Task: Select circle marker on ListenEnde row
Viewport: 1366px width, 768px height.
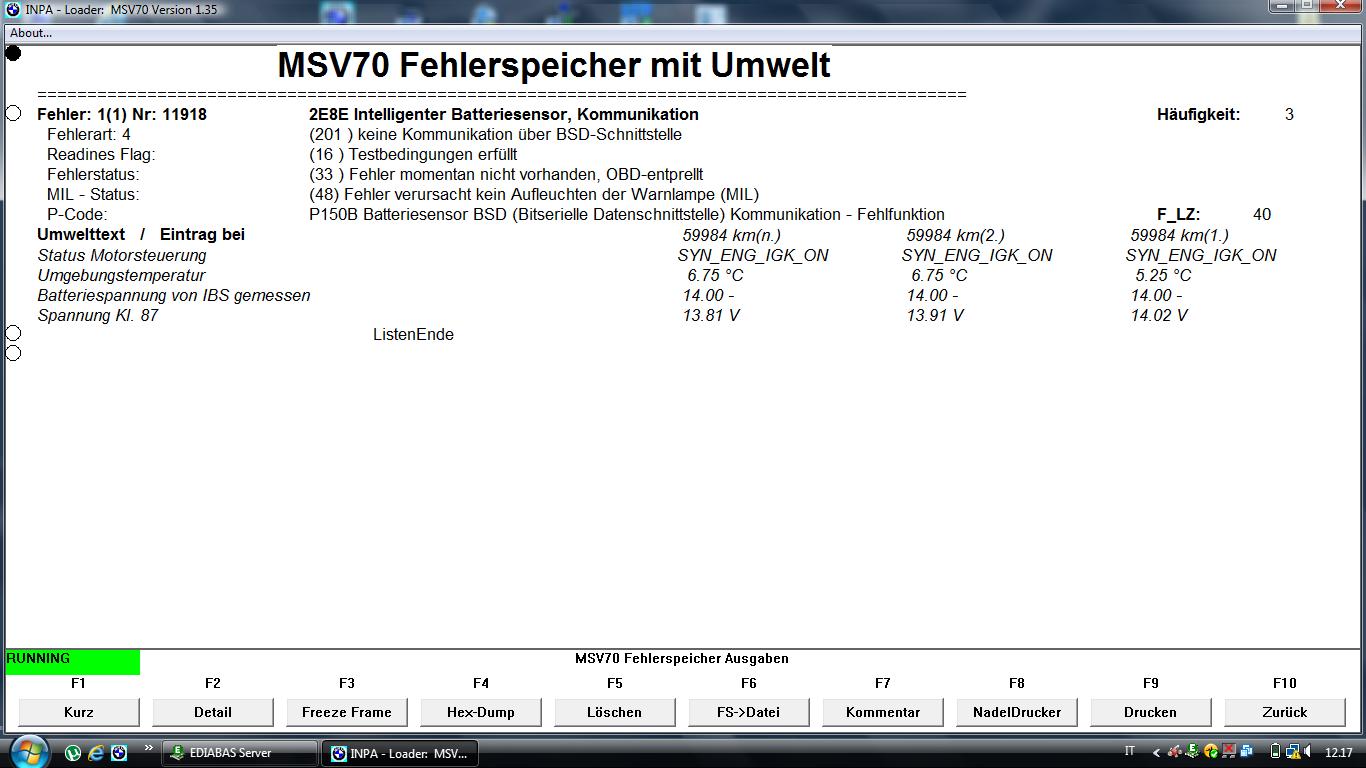Action: (13, 333)
